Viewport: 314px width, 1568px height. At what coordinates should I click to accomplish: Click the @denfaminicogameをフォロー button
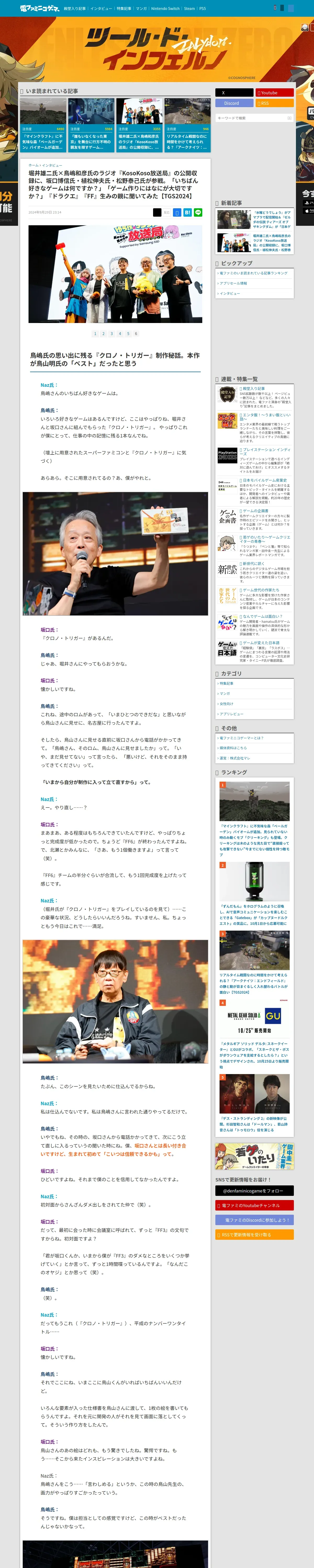(x=254, y=1191)
